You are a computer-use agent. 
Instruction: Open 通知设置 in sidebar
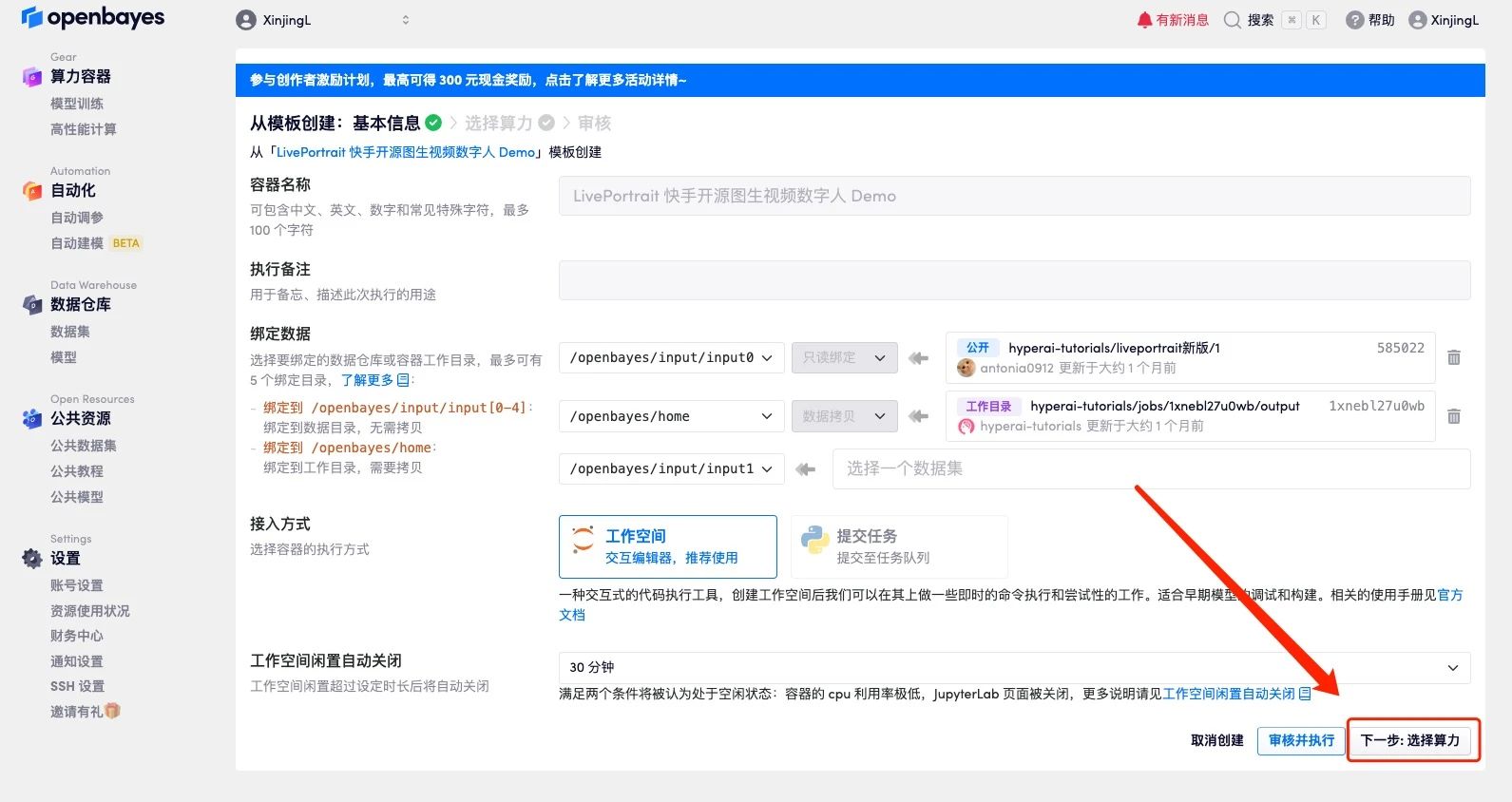(x=77, y=661)
